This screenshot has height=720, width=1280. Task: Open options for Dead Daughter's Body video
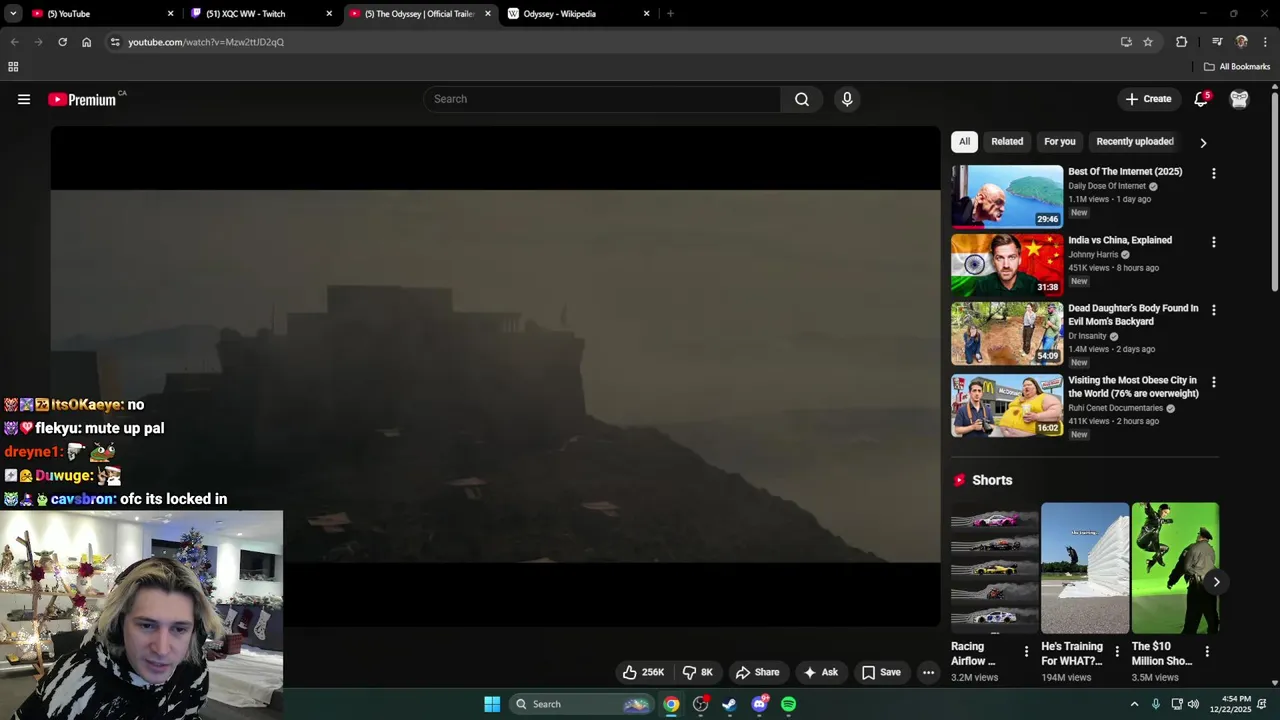(1214, 311)
